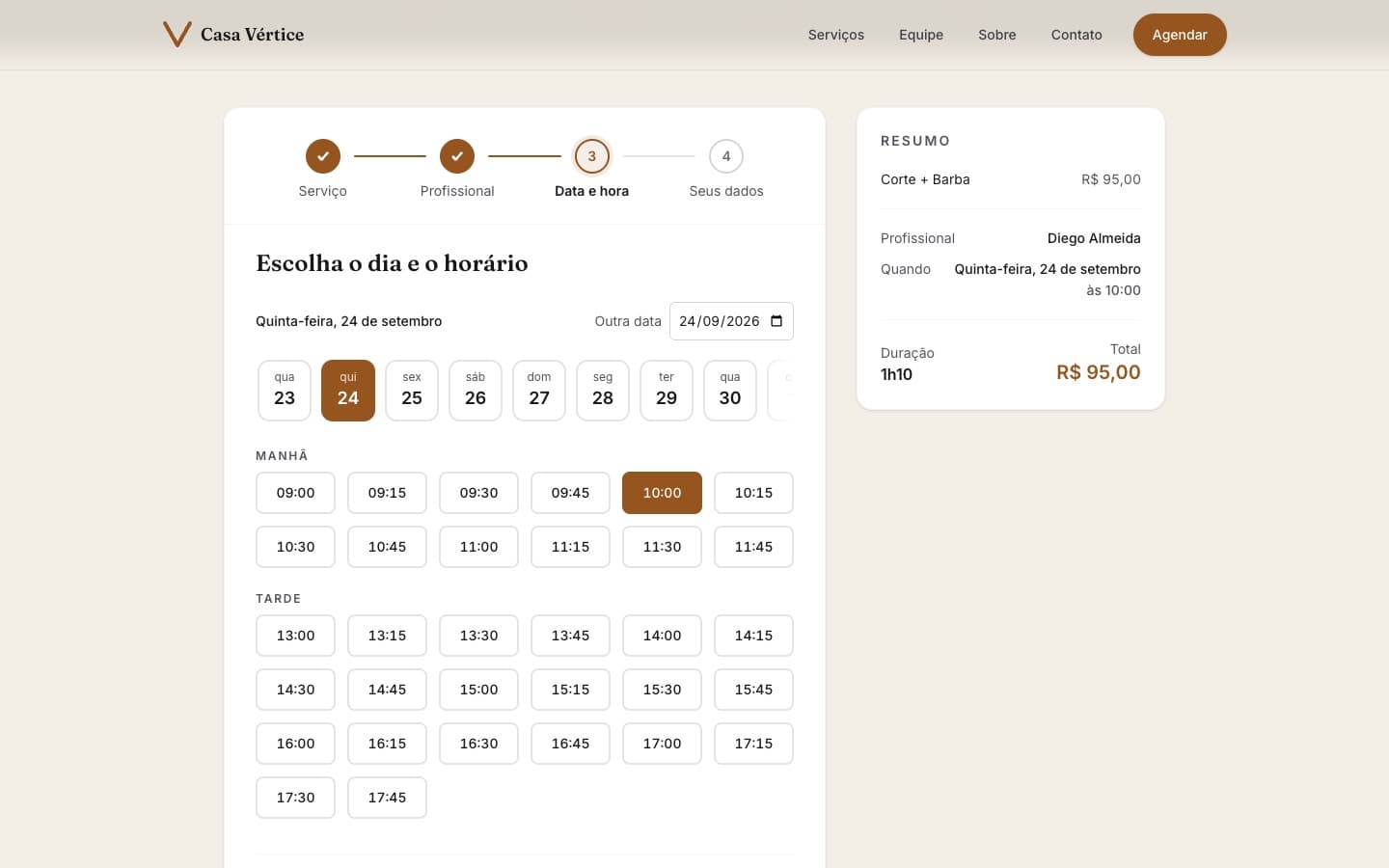Click the MANHÃ section label
The image size is (1389, 868).
point(282,455)
